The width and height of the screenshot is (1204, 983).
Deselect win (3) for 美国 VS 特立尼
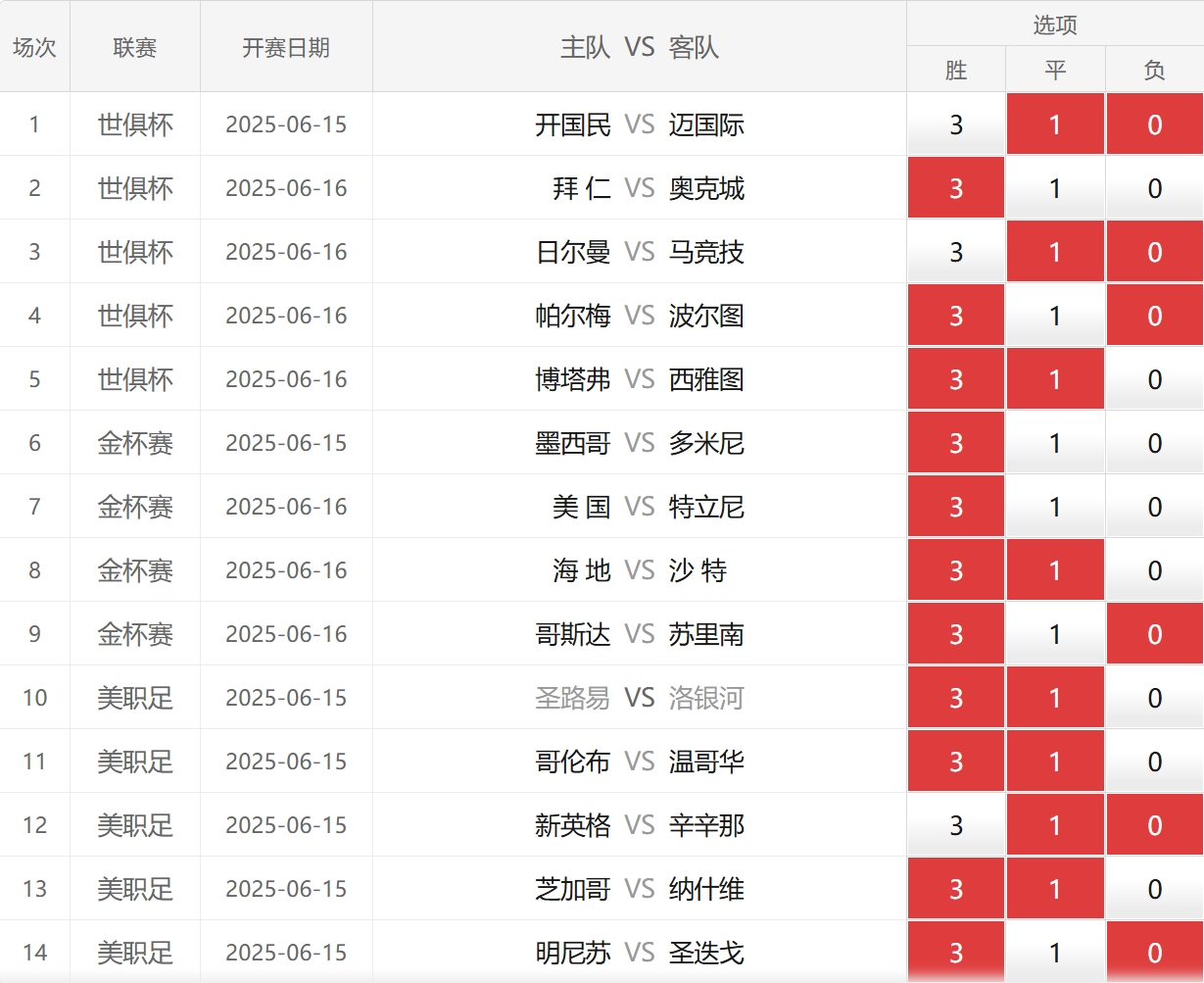[956, 507]
